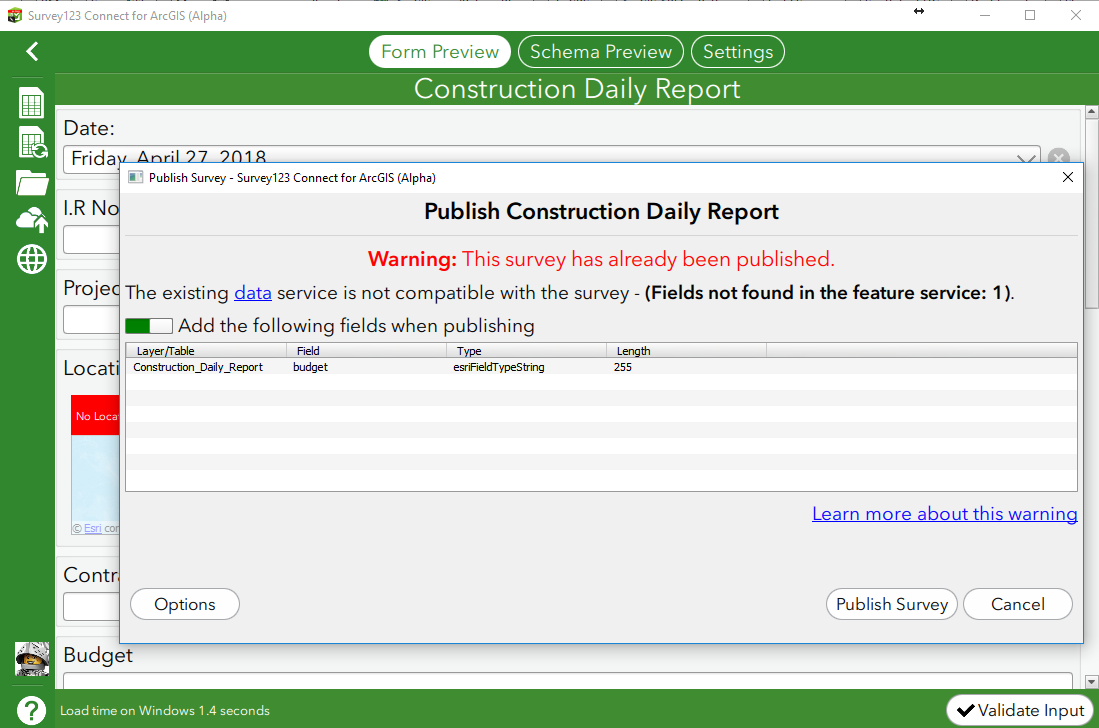Screen dimensions: 1099x728
Task: Open the user profile avatar
Action: pos(32,659)
